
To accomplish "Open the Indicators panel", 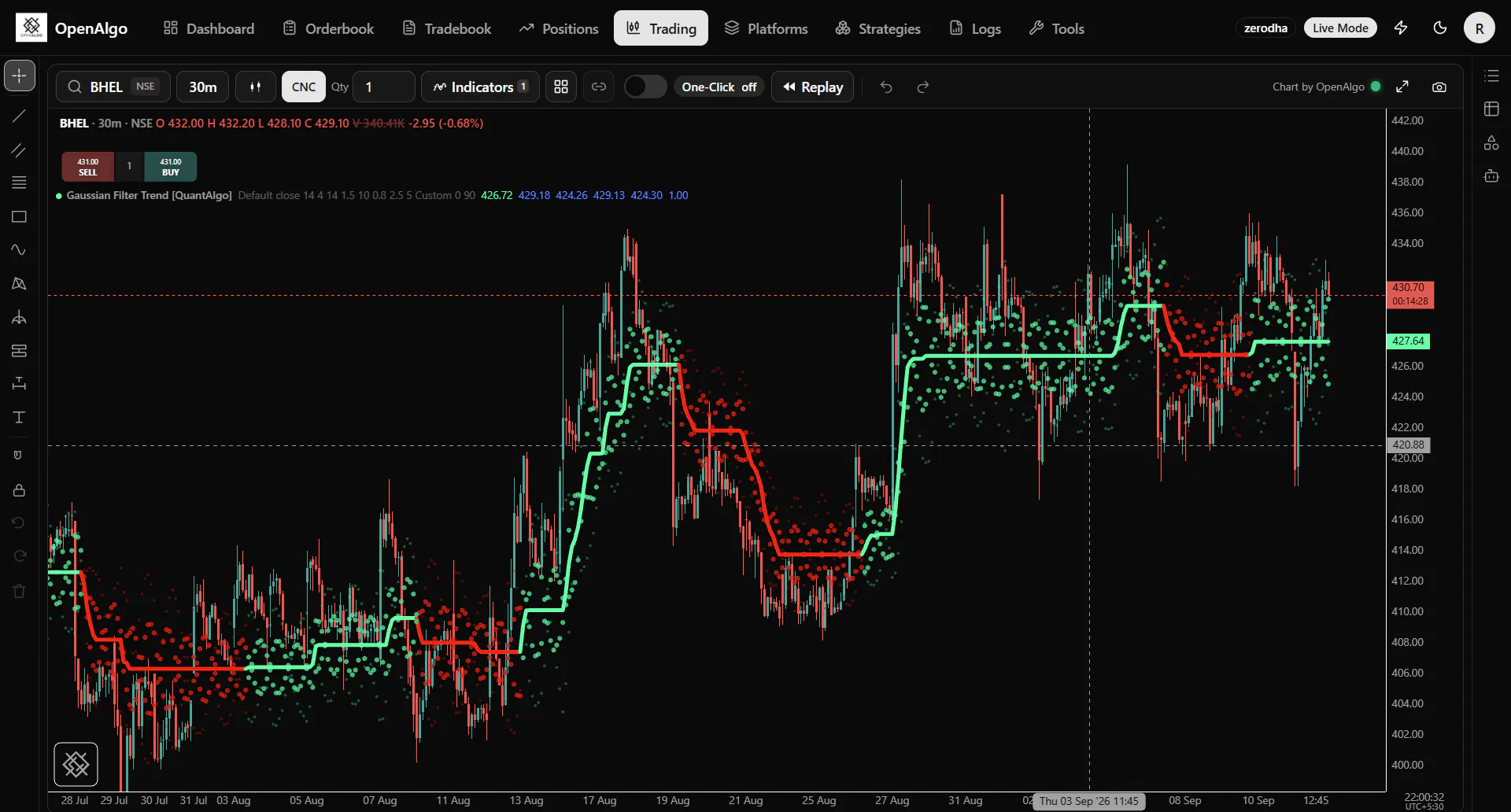I will coord(480,87).
